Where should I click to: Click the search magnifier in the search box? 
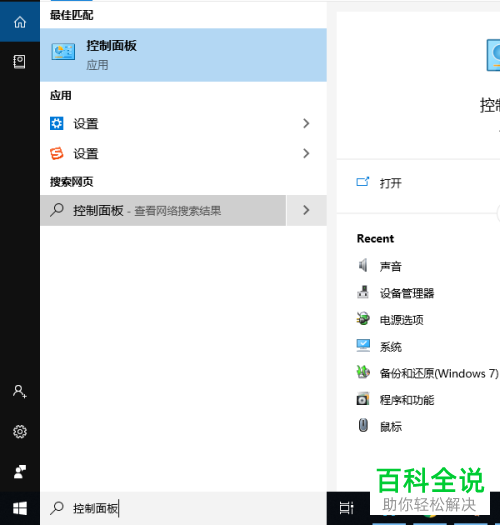(x=57, y=508)
